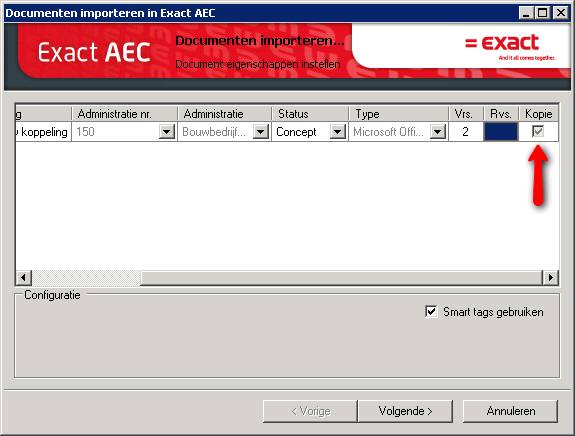Disable Smart tags gebruiken checkbox
This screenshot has width=575, height=436.
click(431, 312)
